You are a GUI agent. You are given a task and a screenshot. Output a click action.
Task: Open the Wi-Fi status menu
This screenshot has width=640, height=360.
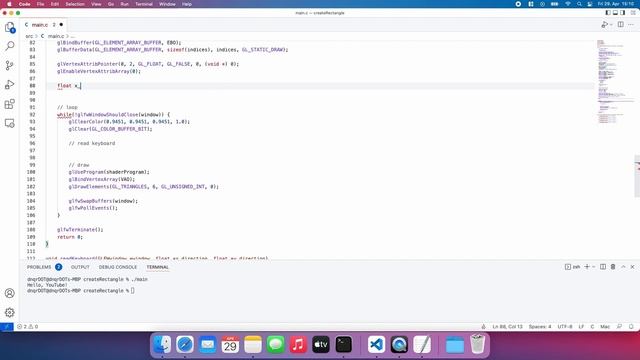(x=567, y=4)
